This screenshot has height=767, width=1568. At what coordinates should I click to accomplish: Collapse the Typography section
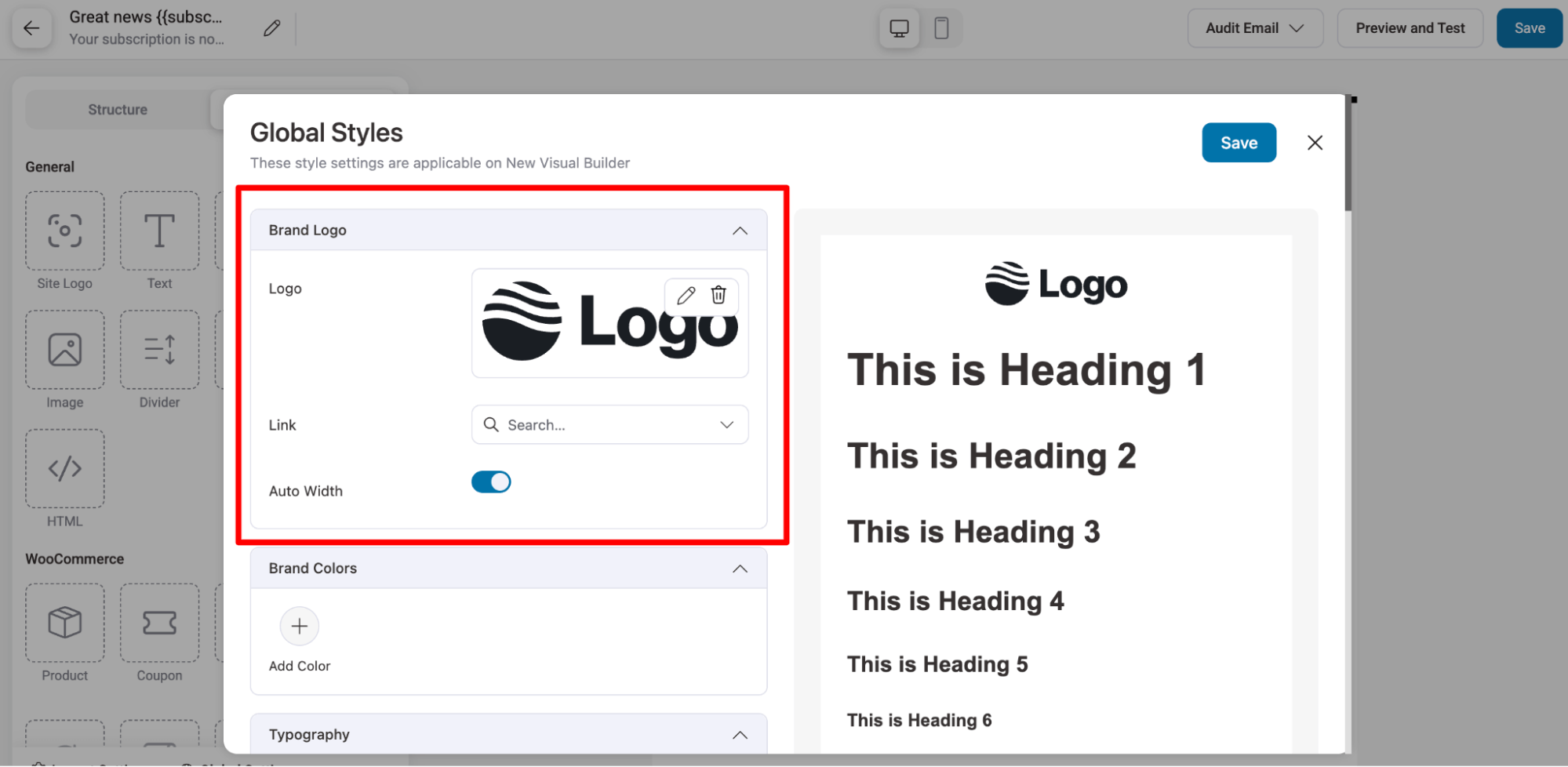[740, 735]
